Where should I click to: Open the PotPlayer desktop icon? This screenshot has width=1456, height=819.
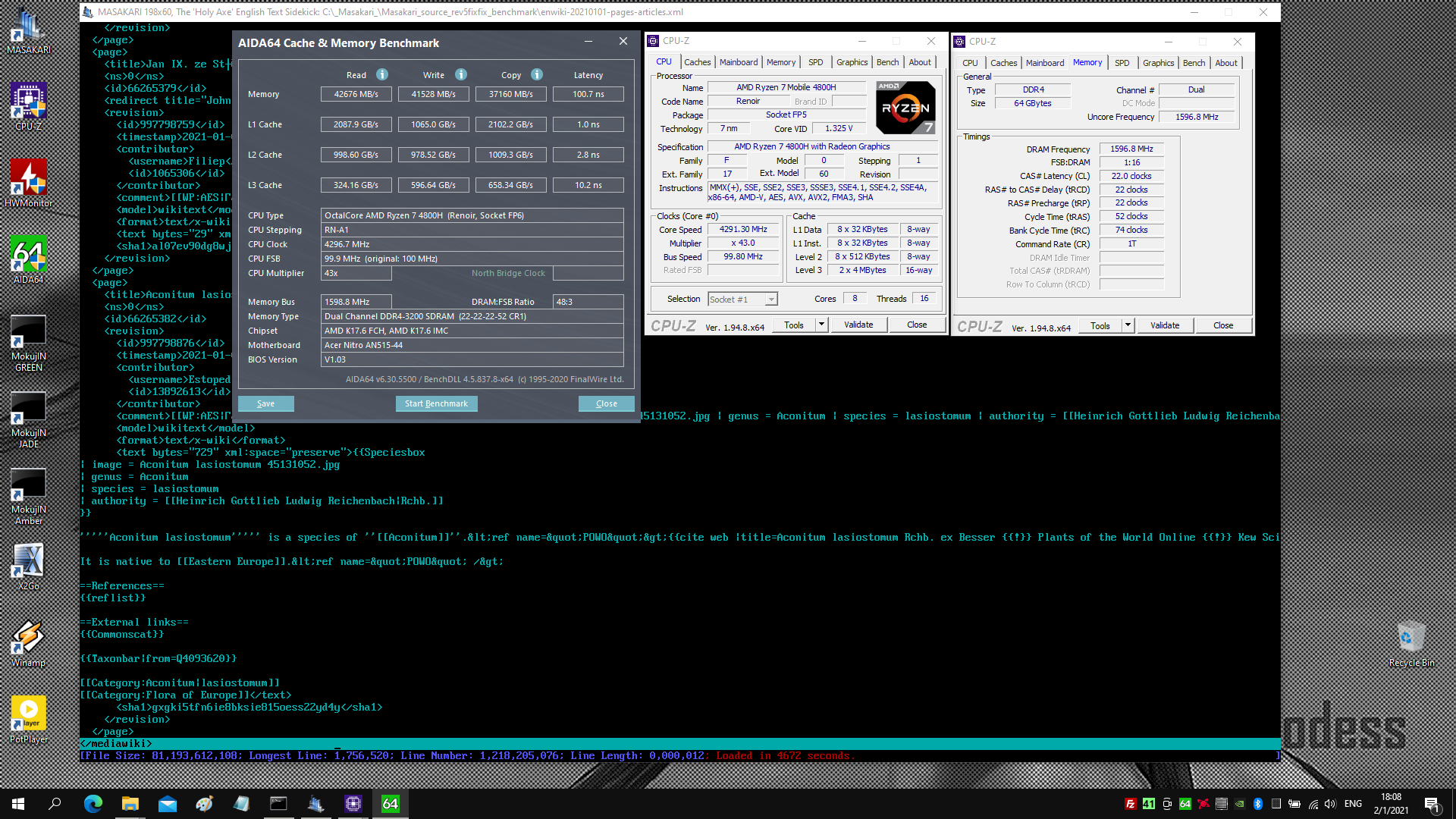[28, 720]
